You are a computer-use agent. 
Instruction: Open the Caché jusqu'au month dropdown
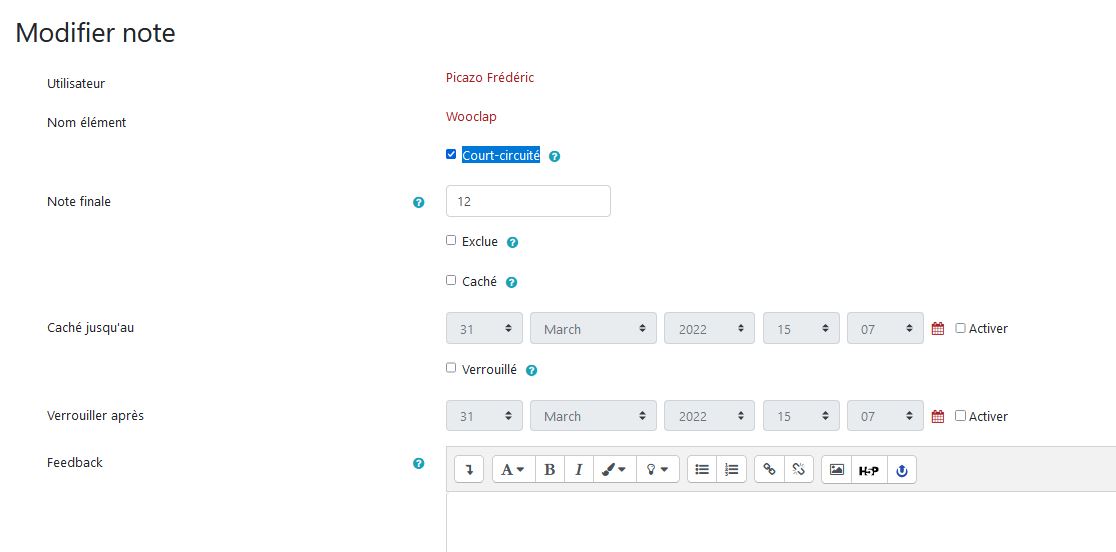tap(593, 329)
